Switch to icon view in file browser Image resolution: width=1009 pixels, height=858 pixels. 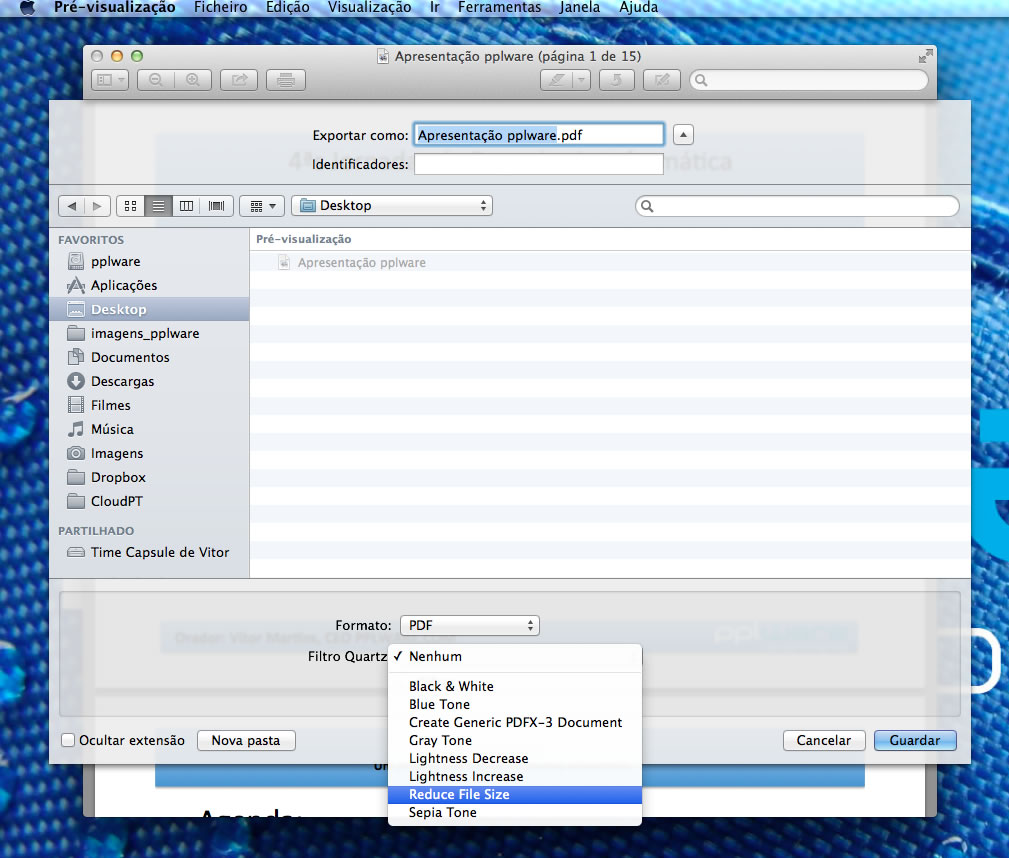(x=130, y=206)
